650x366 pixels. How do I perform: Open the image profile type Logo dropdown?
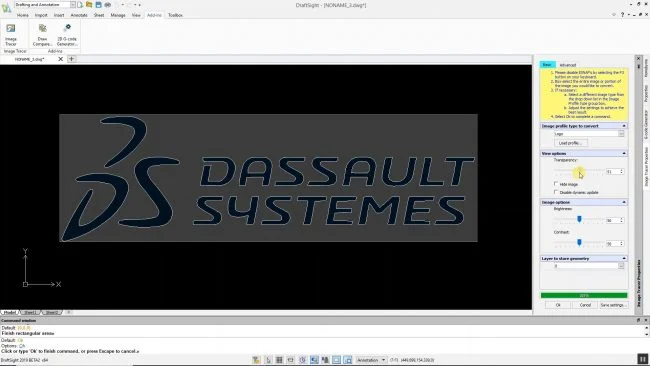pos(589,134)
